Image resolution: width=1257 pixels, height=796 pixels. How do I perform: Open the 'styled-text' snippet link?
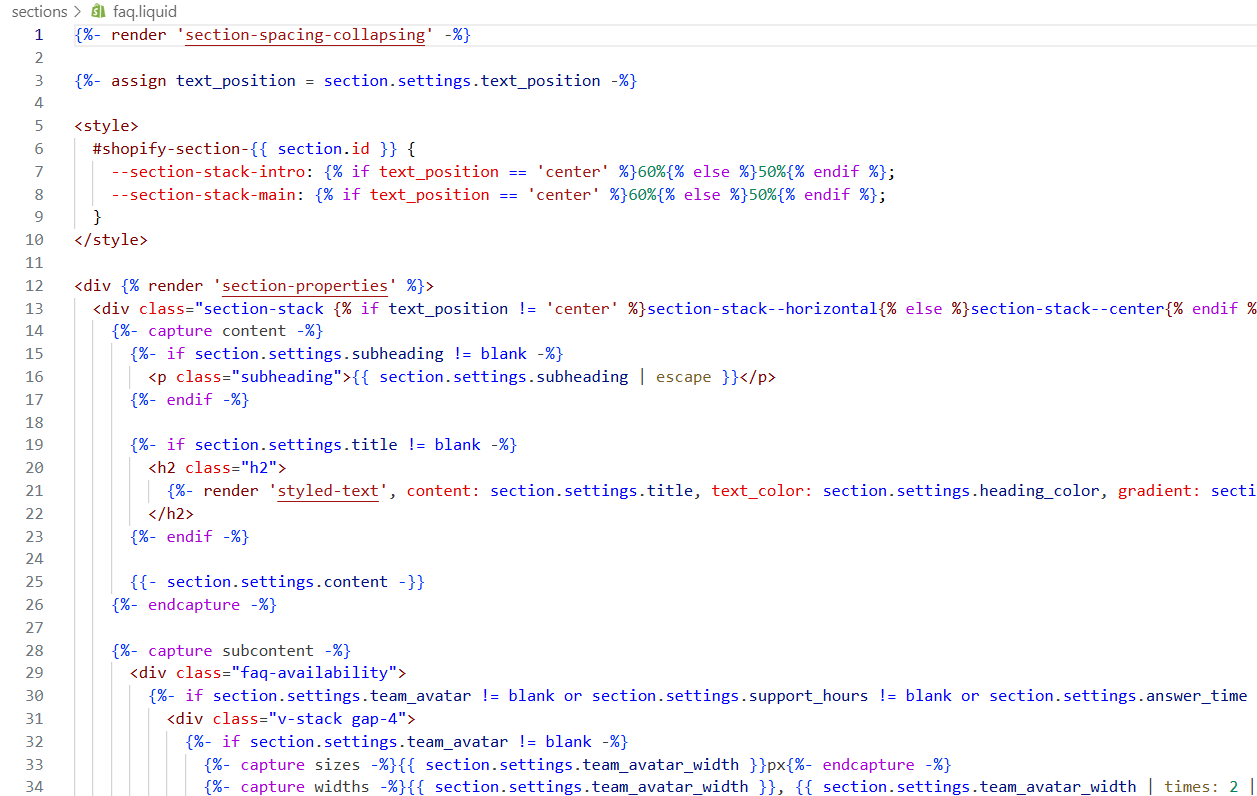coord(328,491)
